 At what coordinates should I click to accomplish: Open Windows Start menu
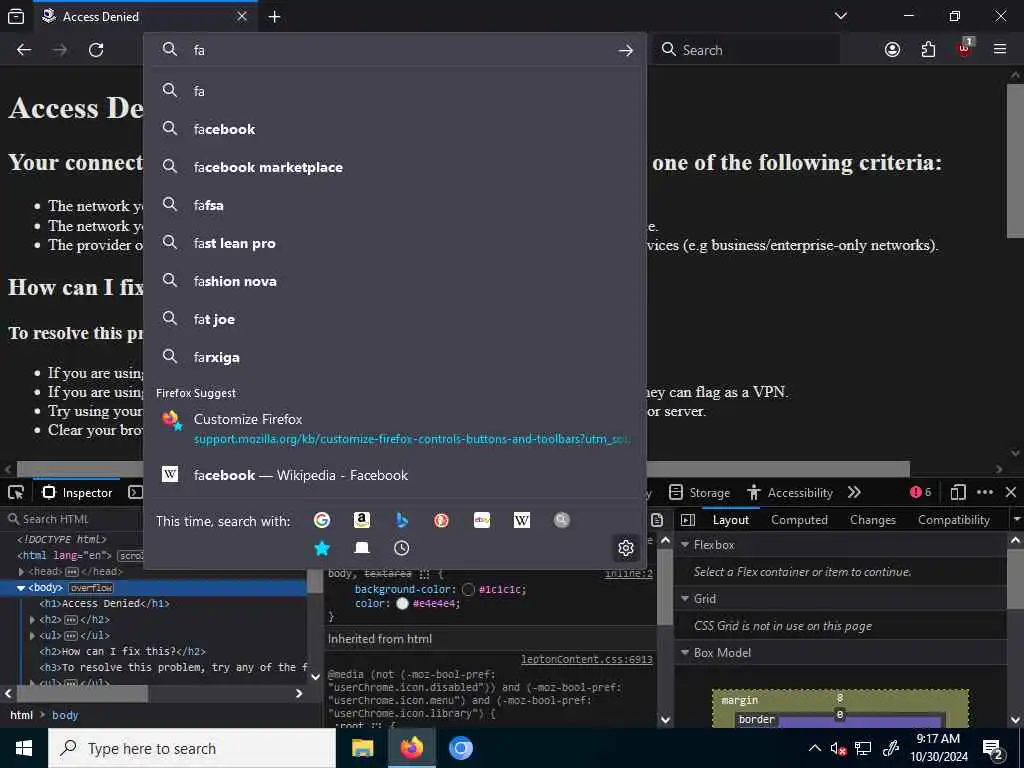click(24, 748)
